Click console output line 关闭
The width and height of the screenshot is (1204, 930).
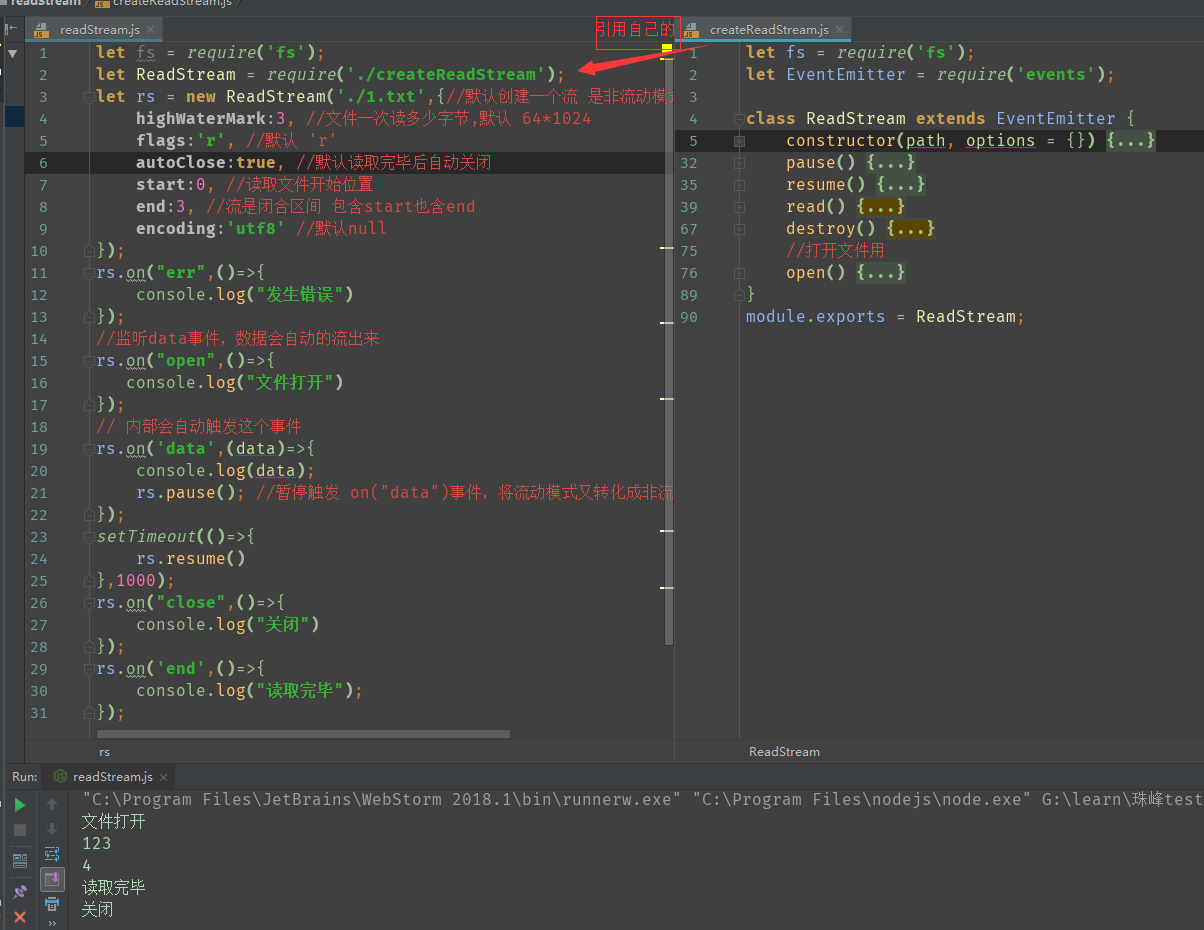point(97,910)
